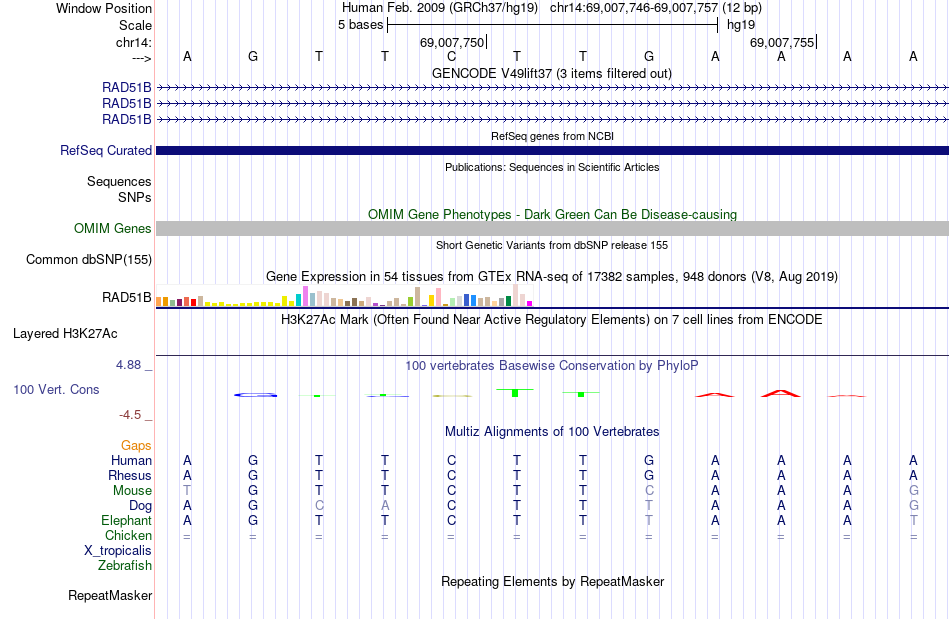Viewport: 950px width, 619px height.
Task: Click the SNPs track label under Sequences
Action: tap(135, 197)
